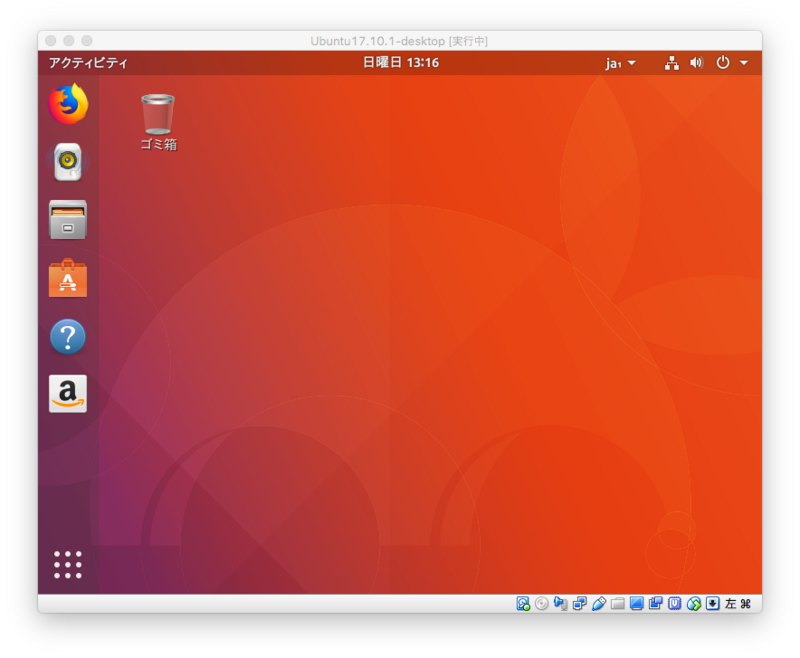800x658 pixels.
Task: Click the wired network icon in top bar
Action: coord(671,63)
